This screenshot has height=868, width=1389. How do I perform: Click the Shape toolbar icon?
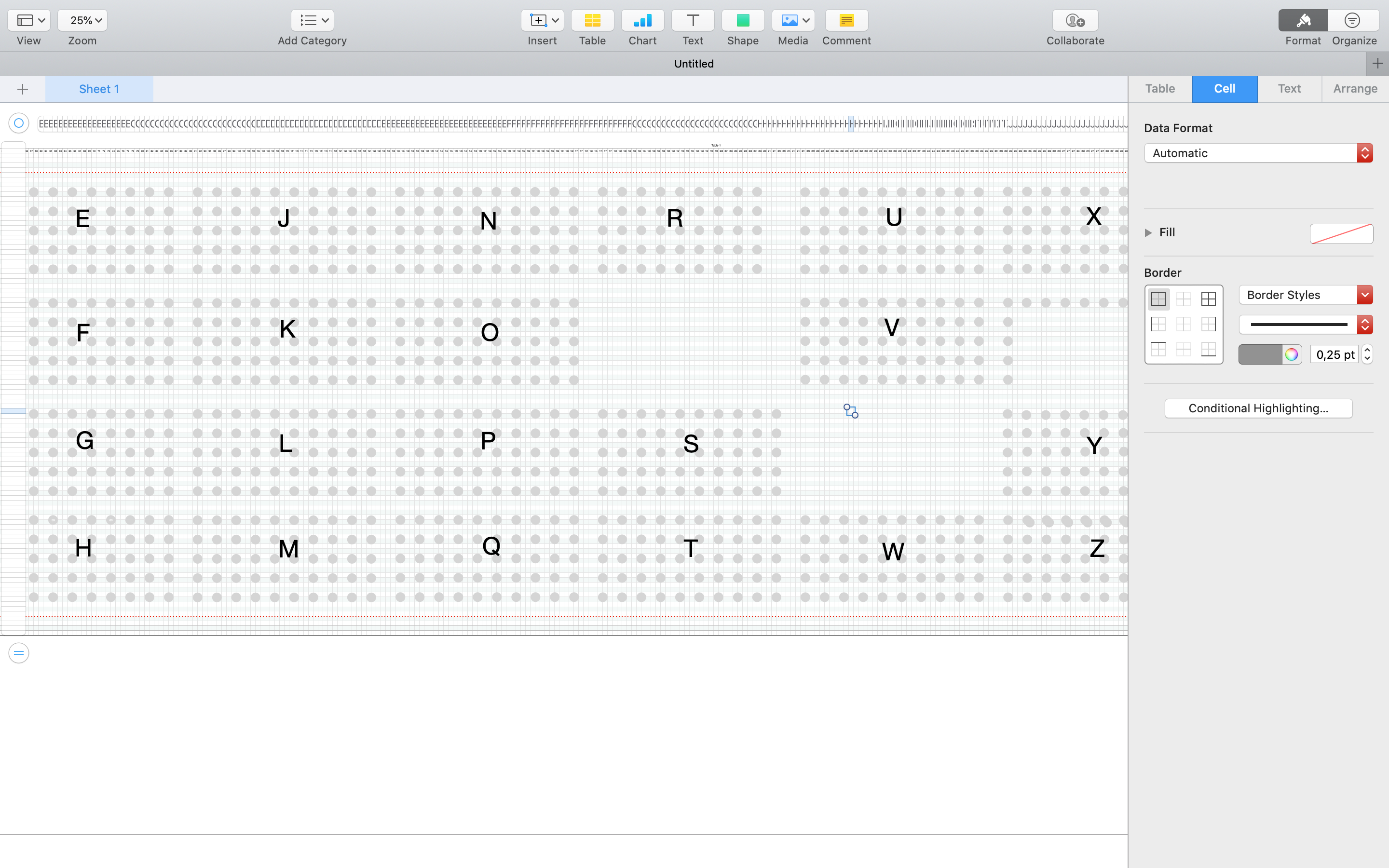click(742, 21)
